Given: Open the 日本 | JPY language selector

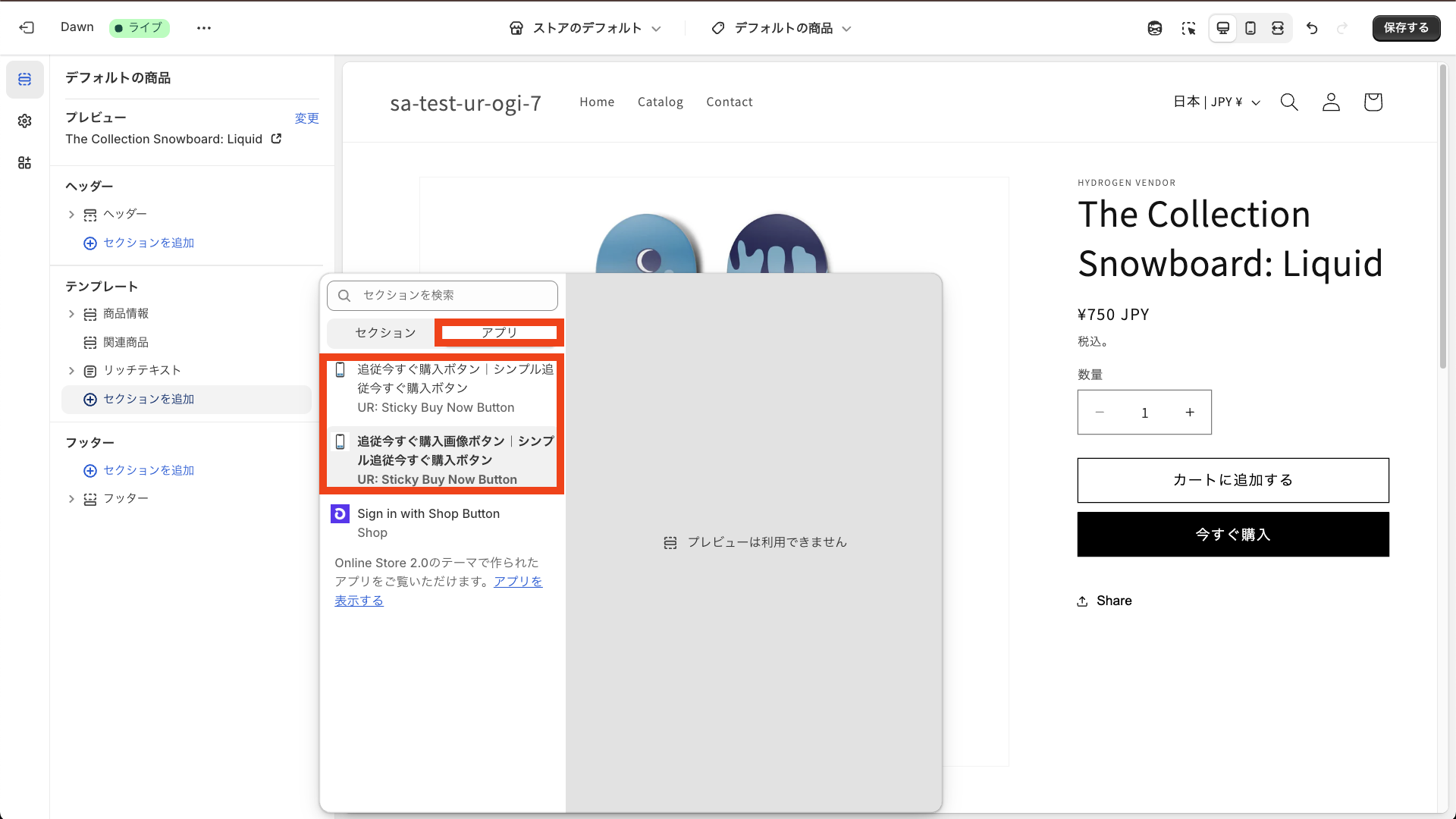Looking at the screenshot, I should point(1216,102).
